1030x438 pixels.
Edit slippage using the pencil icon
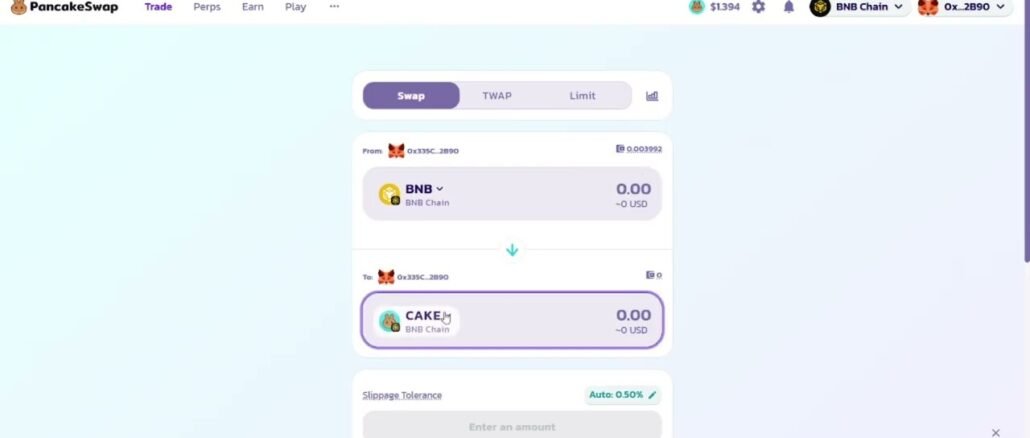(652, 395)
